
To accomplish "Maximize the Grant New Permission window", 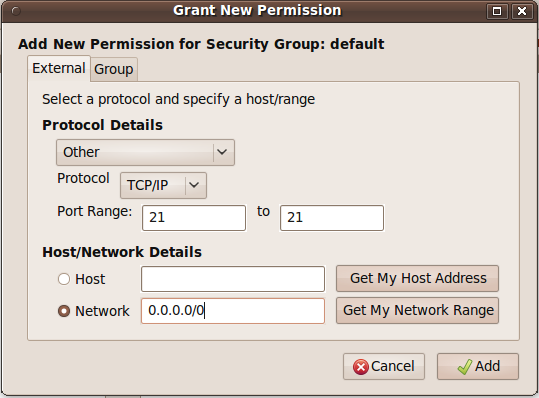I will [497, 11].
